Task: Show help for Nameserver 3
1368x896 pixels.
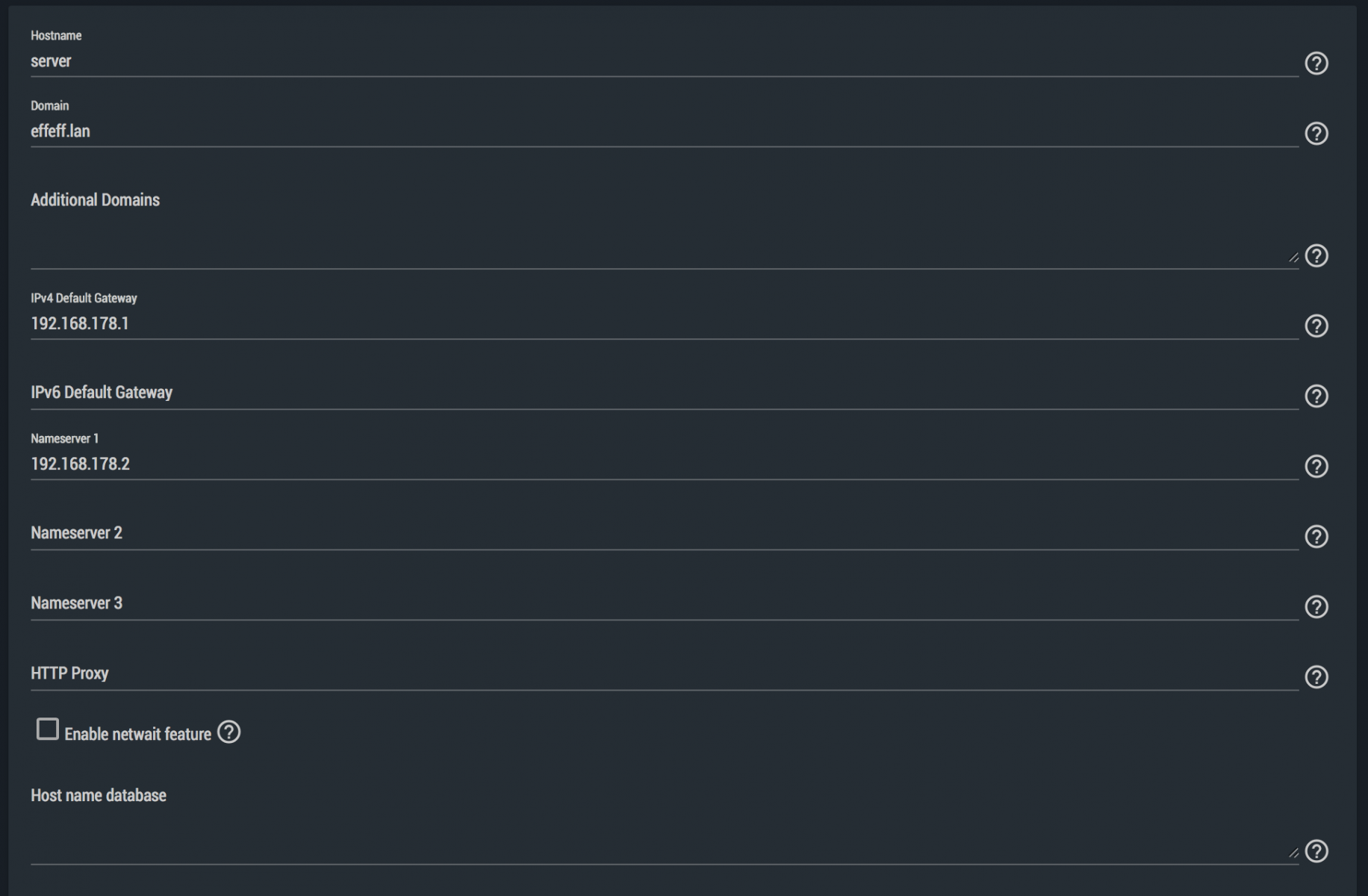Action: (1316, 607)
